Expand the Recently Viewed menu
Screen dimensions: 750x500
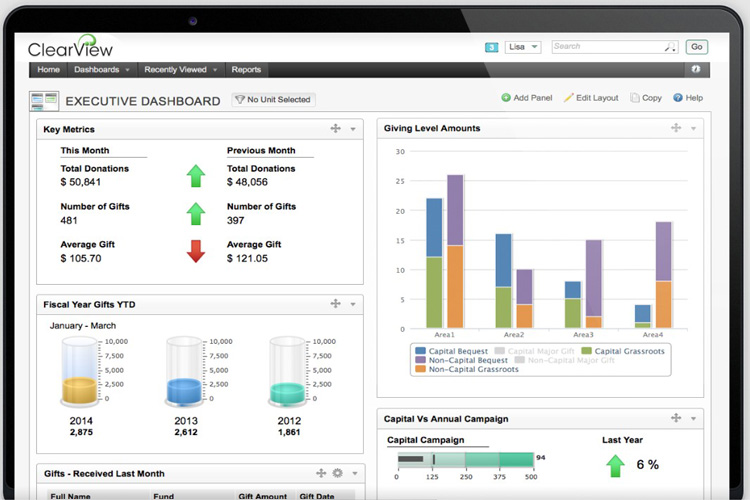181,69
